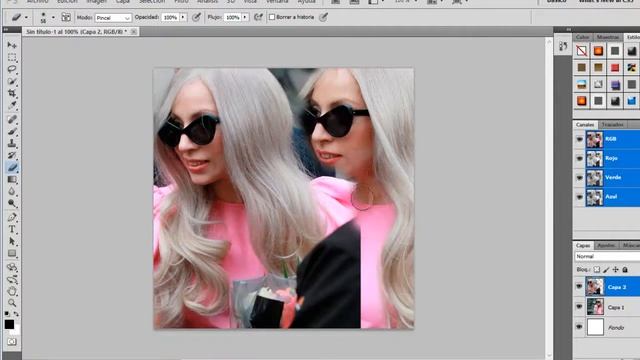Screen dimensions: 640x360
Task: Click the Opacidad 100% value field
Action: pyautogui.click(x=170, y=18)
